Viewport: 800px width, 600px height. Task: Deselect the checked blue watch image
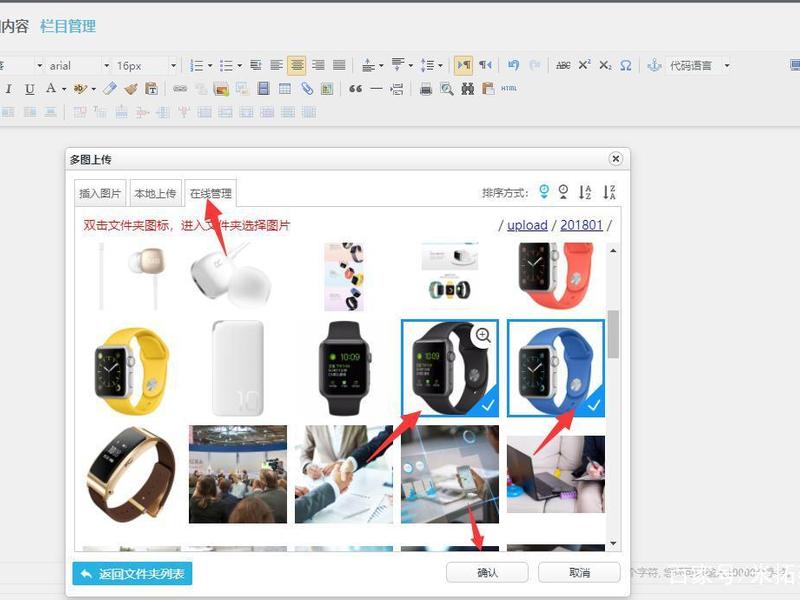click(x=556, y=368)
